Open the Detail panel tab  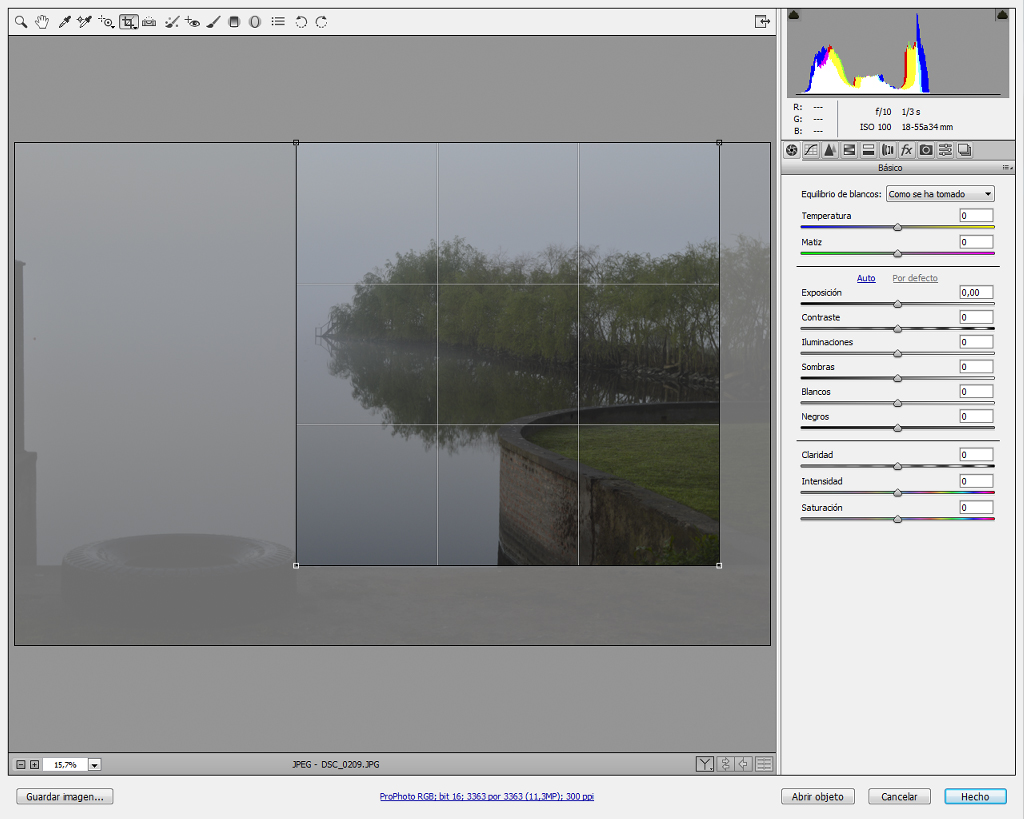(x=829, y=150)
